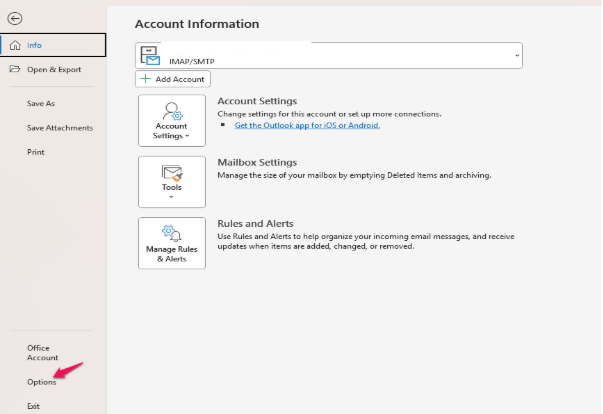Open the Print menu item
The image size is (603, 414).
[36, 152]
